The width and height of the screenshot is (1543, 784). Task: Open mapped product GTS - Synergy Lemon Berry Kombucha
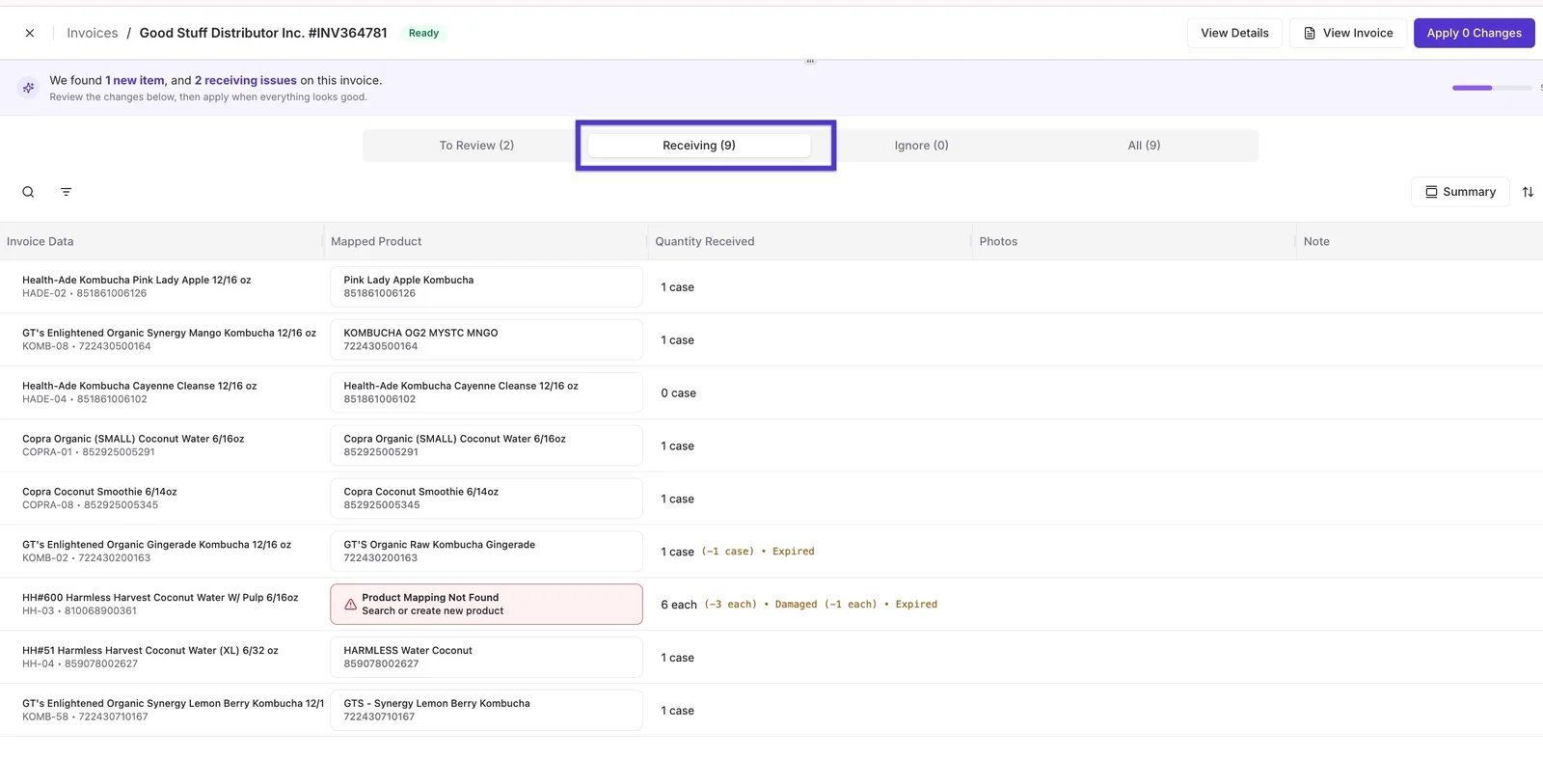486,711
